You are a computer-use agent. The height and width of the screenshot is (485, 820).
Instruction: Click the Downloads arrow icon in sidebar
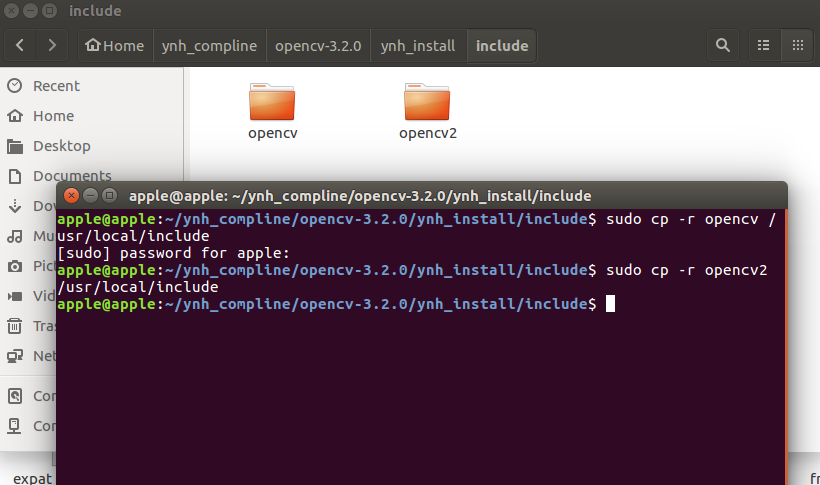click(15, 206)
